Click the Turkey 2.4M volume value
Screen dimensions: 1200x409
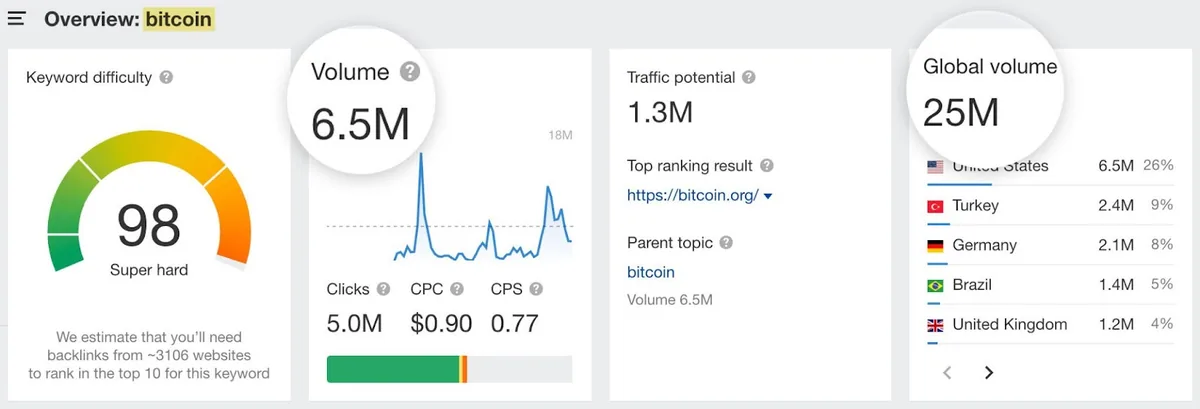point(1116,206)
